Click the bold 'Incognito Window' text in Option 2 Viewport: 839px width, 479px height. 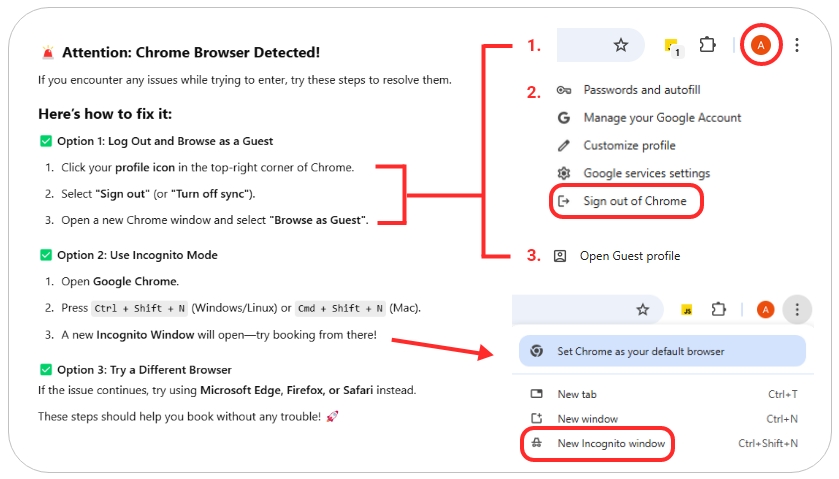point(145,335)
